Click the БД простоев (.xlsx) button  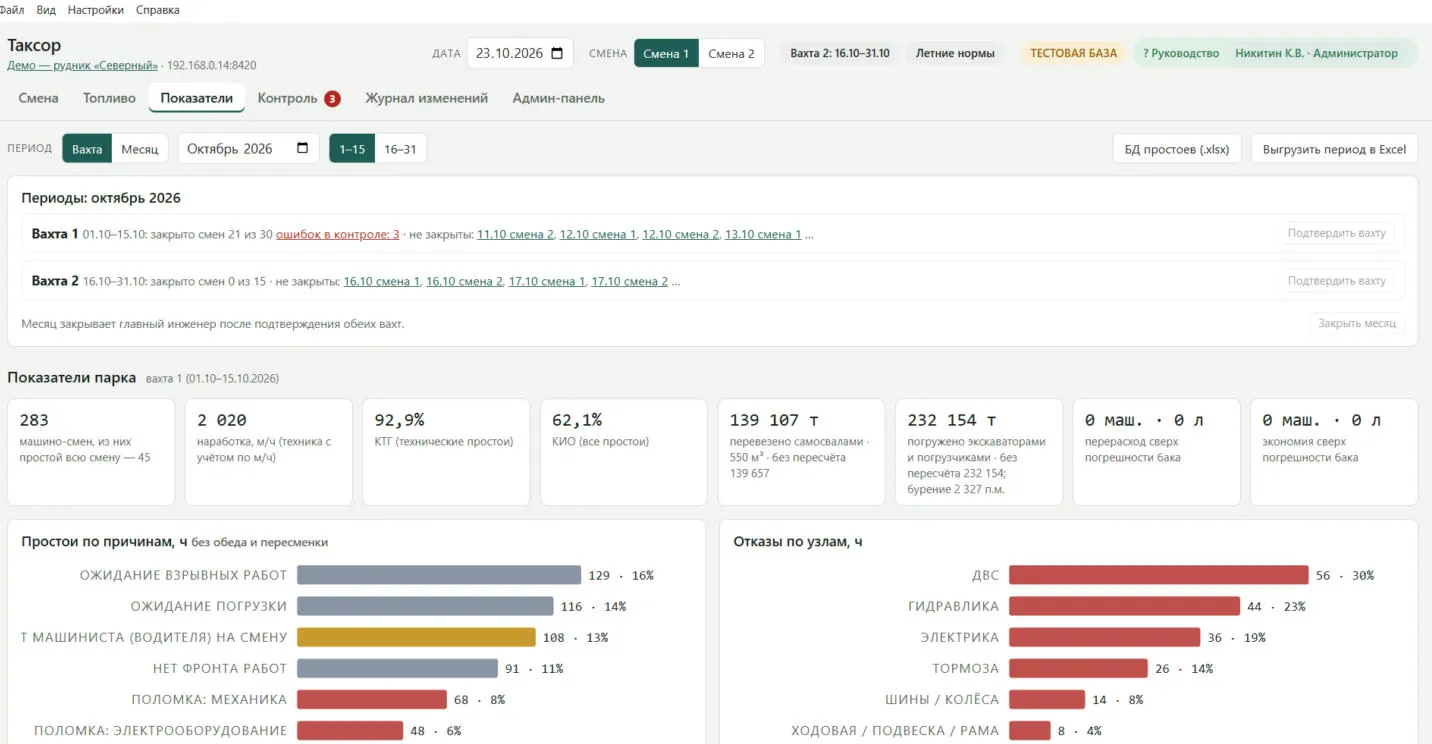click(1178, 149)
